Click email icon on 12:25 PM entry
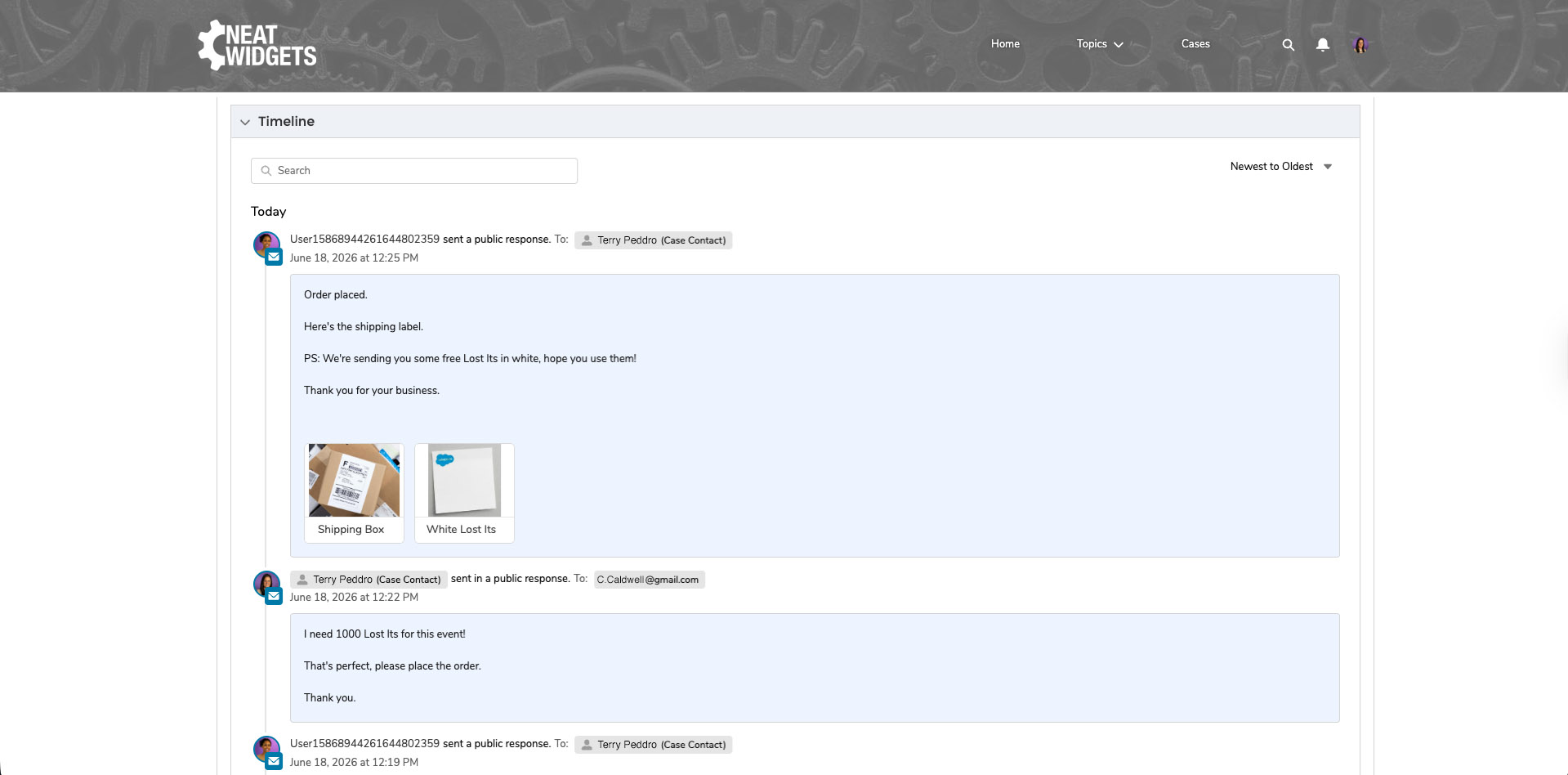The width and height of the screenshot is (1568, 775). [275, 258]
